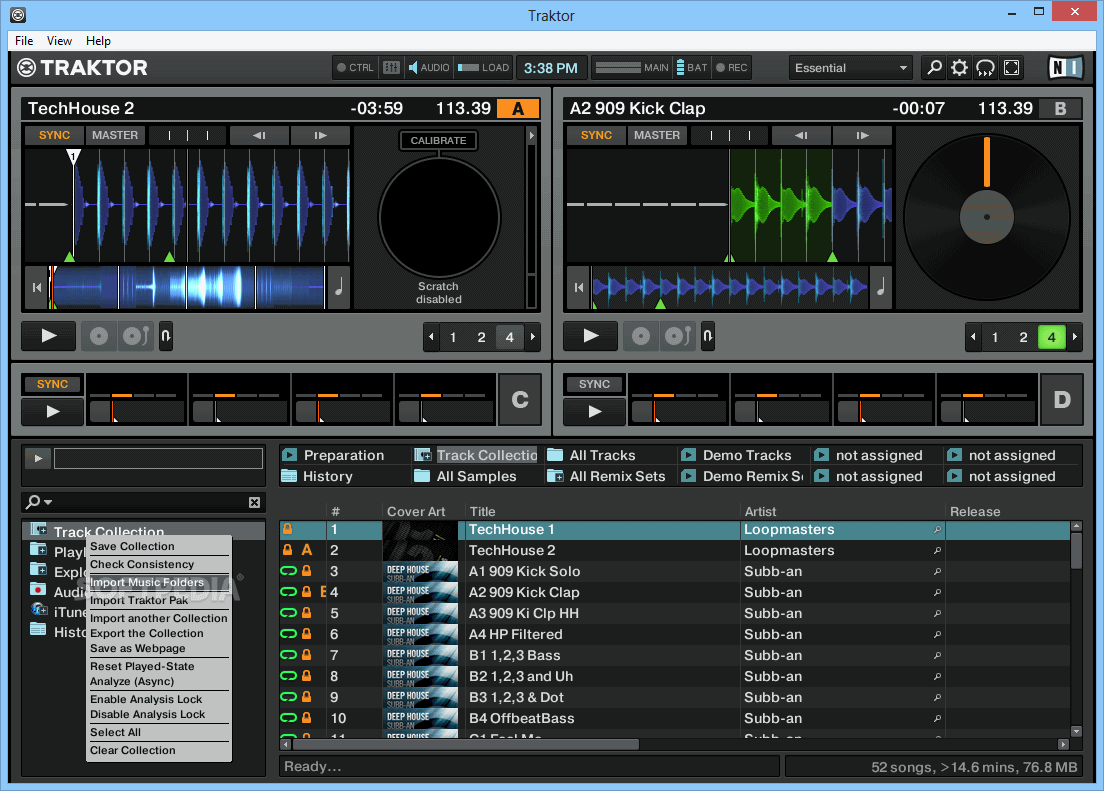This screenshot has width=1104, height=791.
Task: Select loop size 4 on Deck A
Action: [x=510, y=337]
